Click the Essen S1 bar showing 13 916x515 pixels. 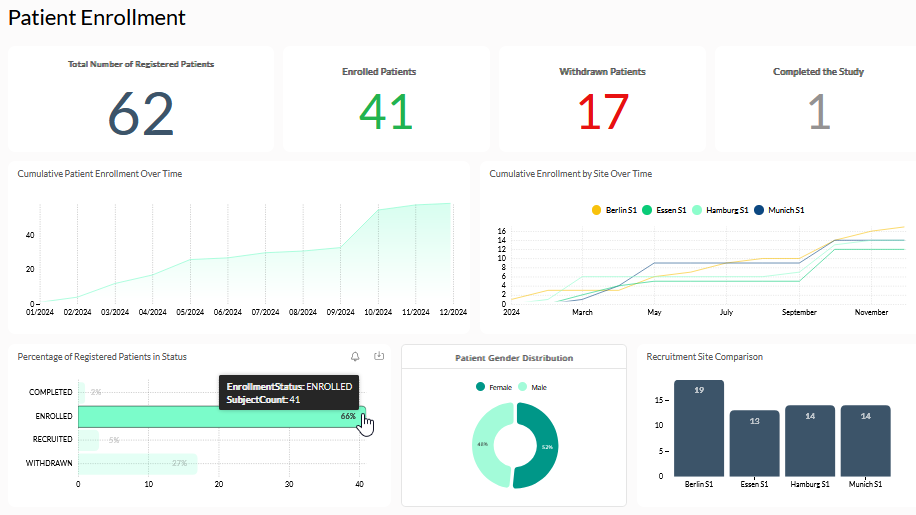coord(754,443)
